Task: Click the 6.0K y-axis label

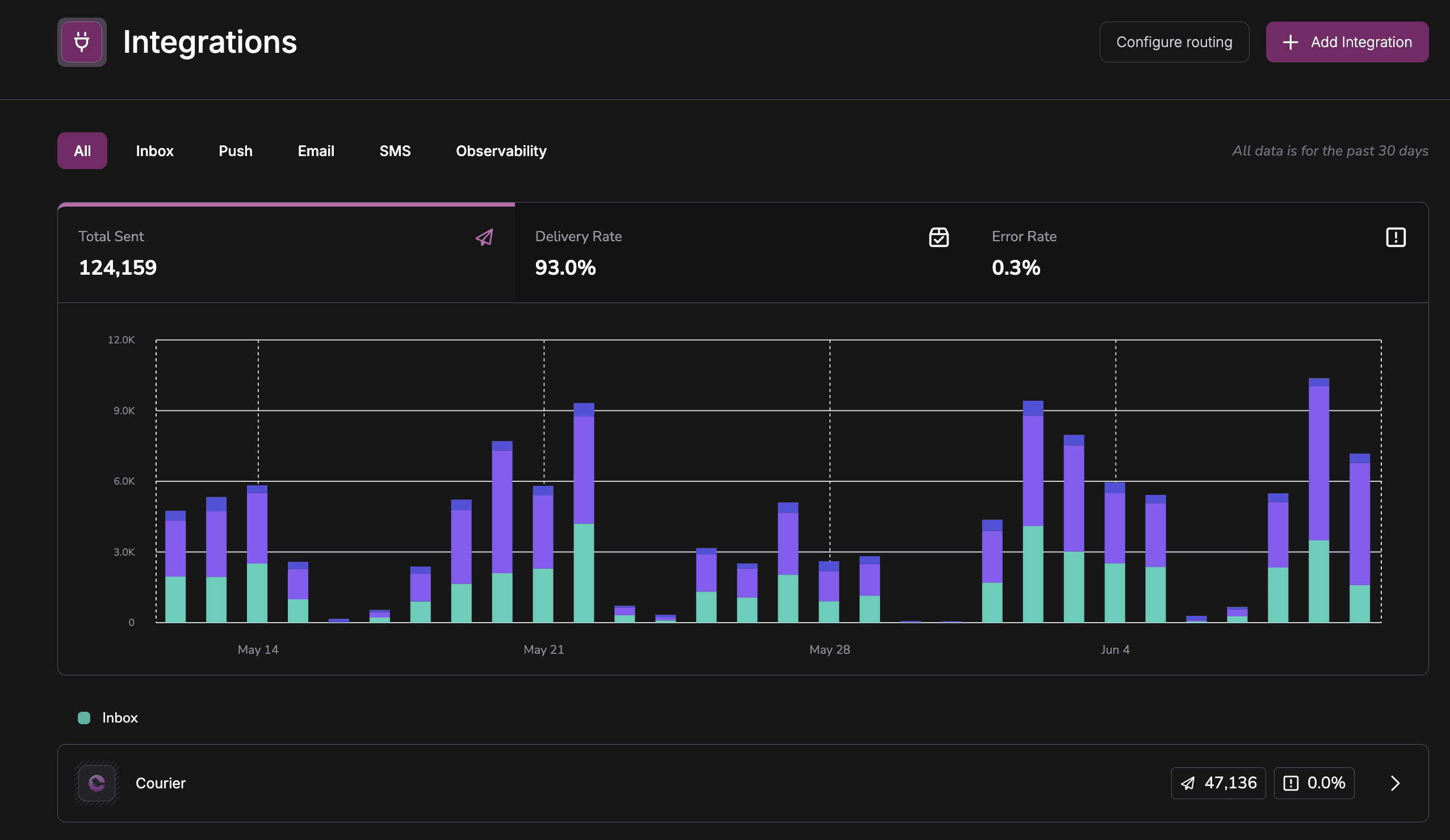Action: click(124, 481)
